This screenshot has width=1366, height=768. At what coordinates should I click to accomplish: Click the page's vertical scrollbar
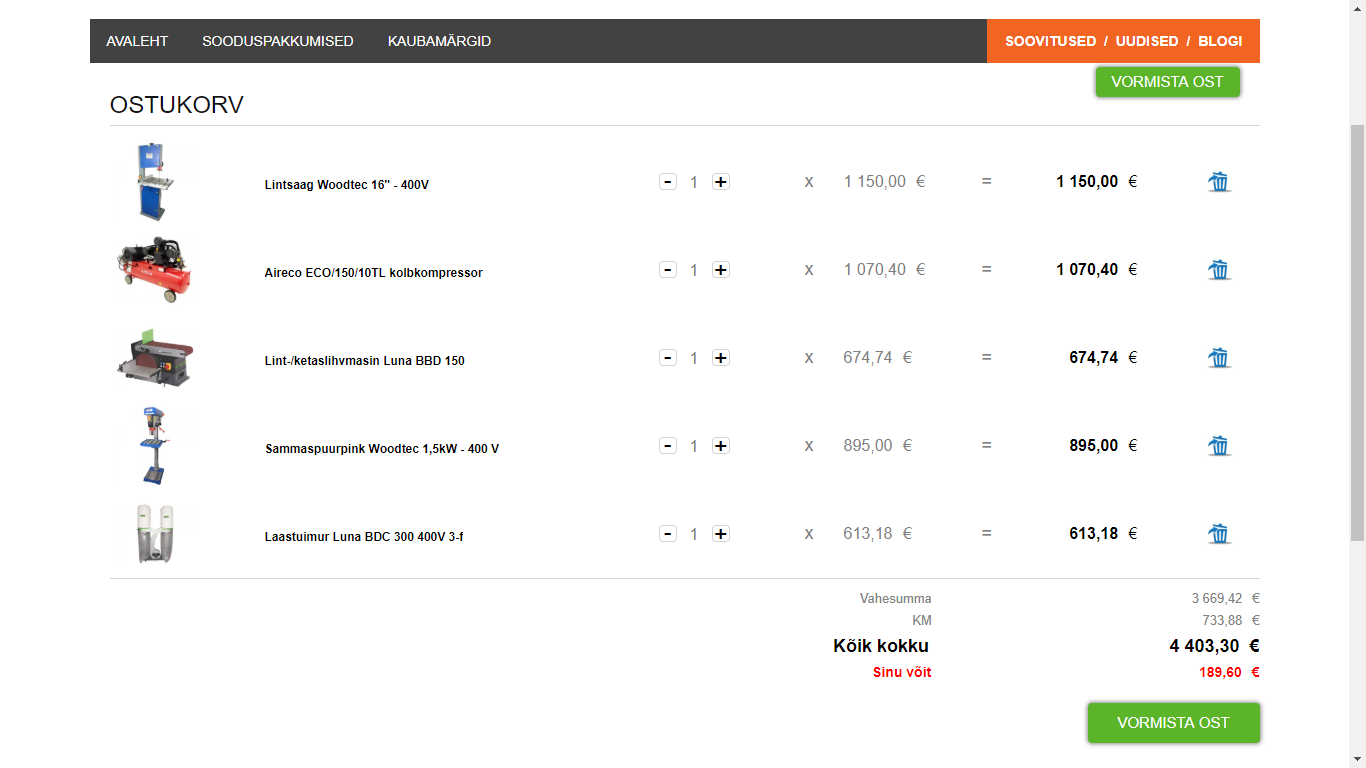[1357, 330]
